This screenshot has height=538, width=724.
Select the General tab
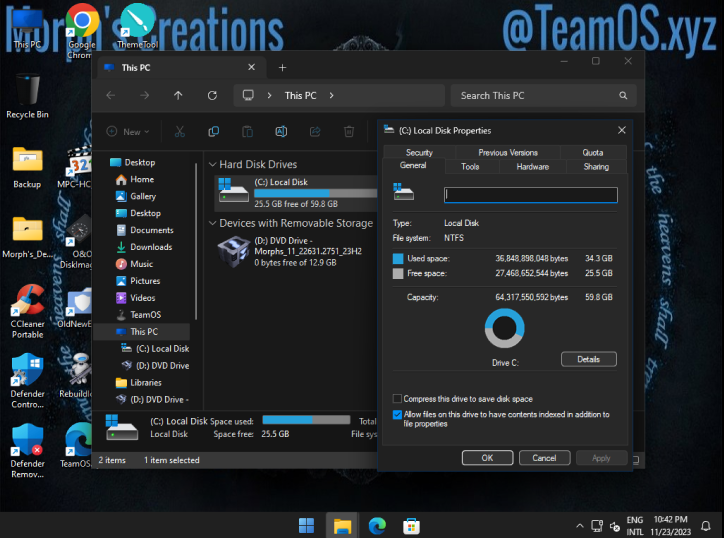pos(413,165)
